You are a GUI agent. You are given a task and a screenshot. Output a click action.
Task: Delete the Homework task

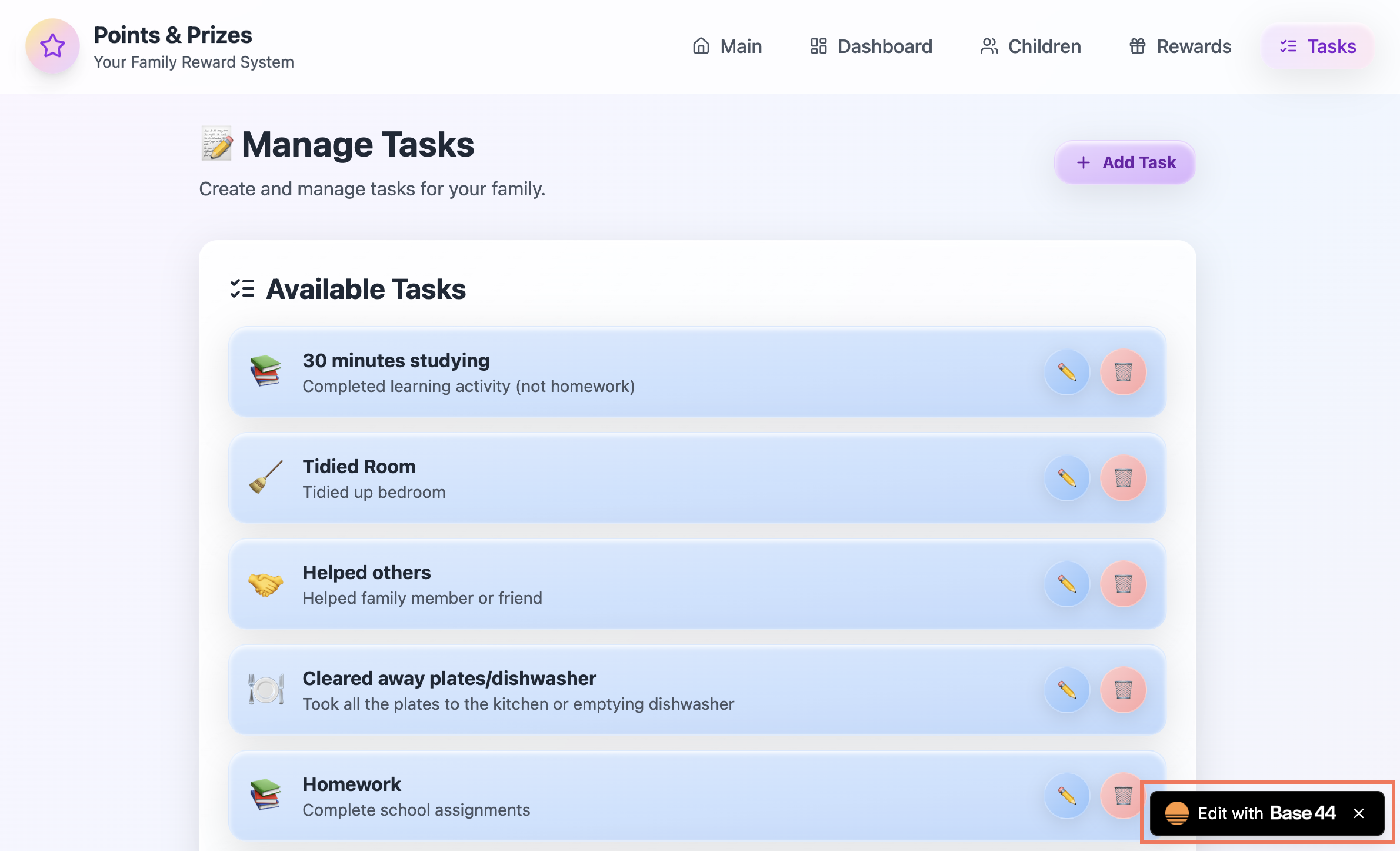(x=1121, y=795)
